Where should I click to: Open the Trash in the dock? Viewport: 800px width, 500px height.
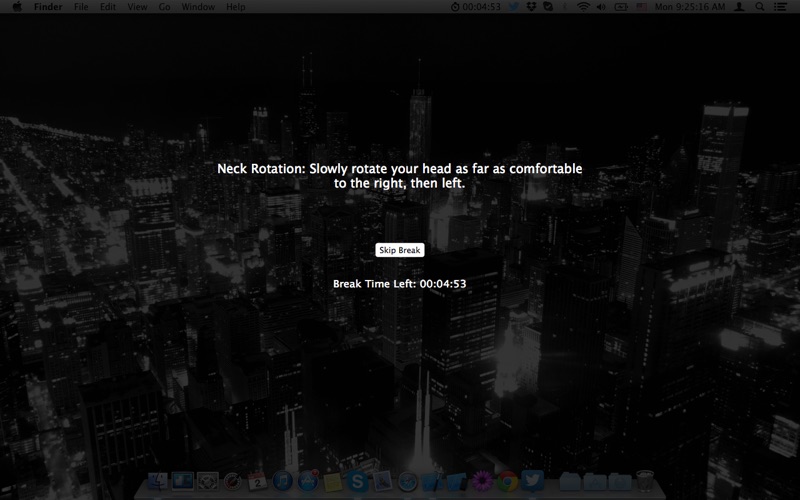tap(645, 482)
